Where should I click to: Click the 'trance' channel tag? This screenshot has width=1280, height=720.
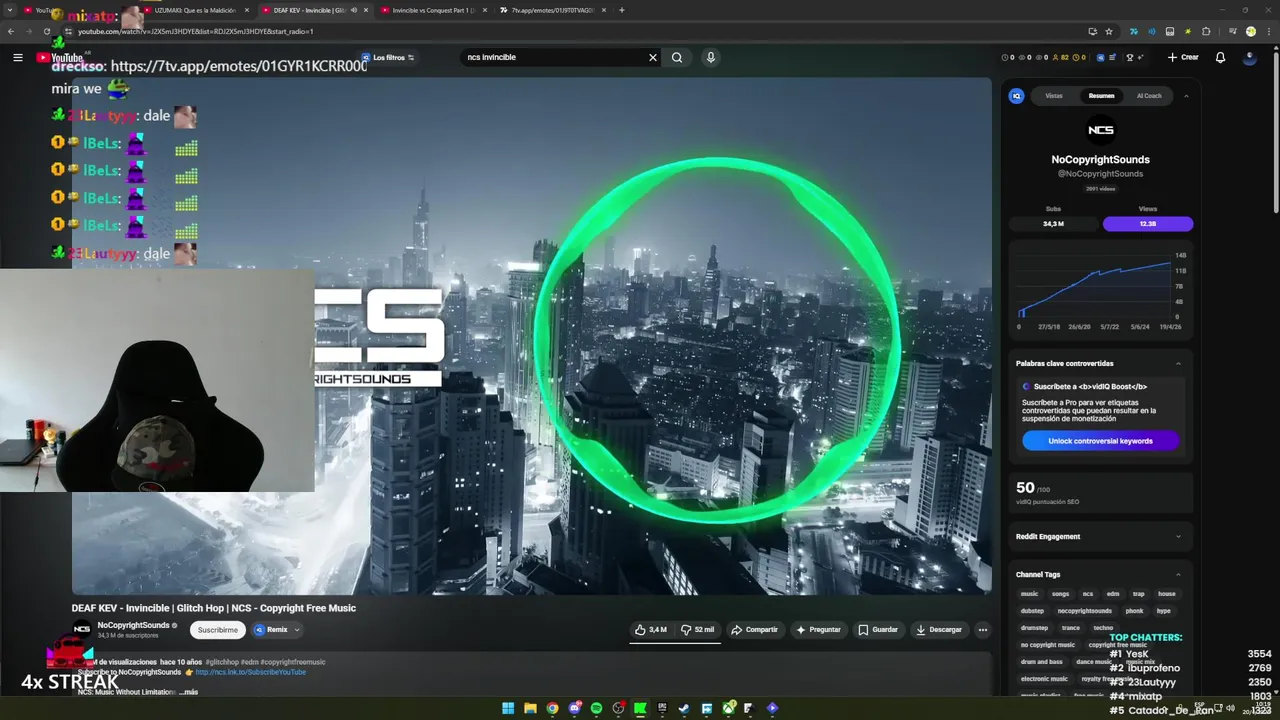click(1071, 628)
